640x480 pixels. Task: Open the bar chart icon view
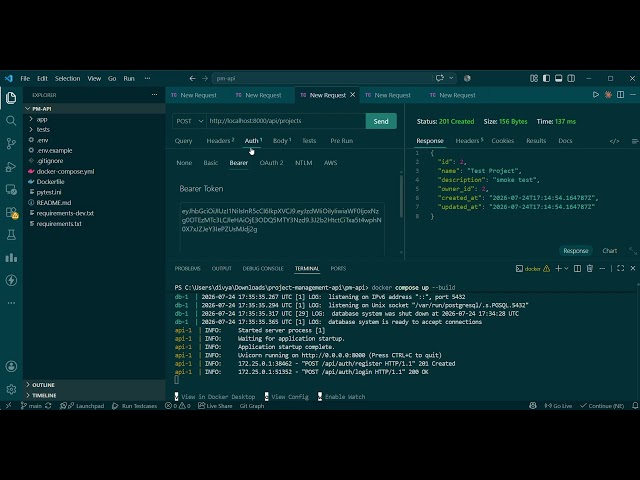click(x=11, y=258)
